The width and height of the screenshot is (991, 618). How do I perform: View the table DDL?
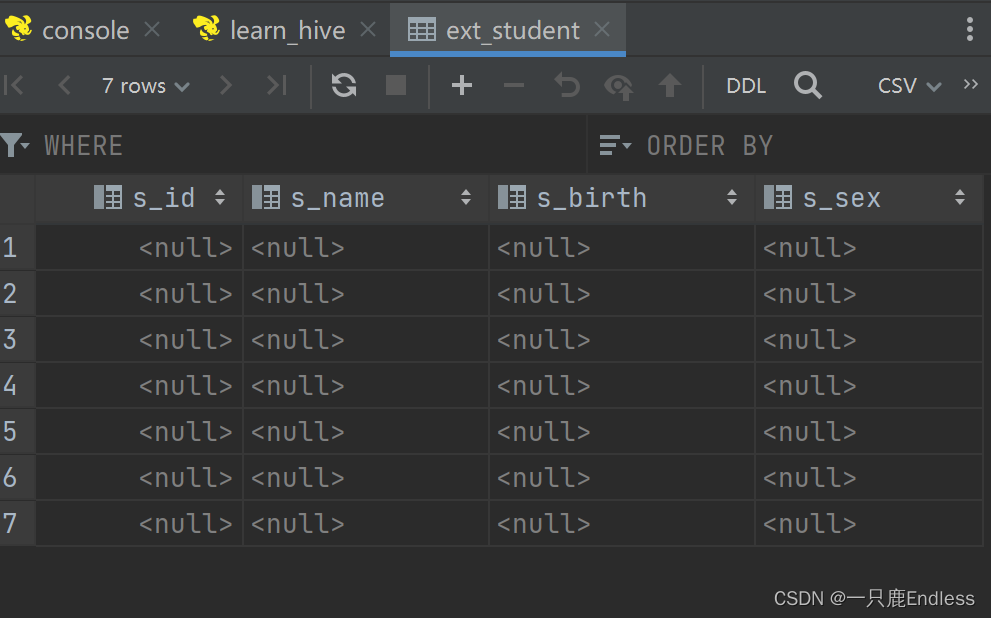[745, 85]
